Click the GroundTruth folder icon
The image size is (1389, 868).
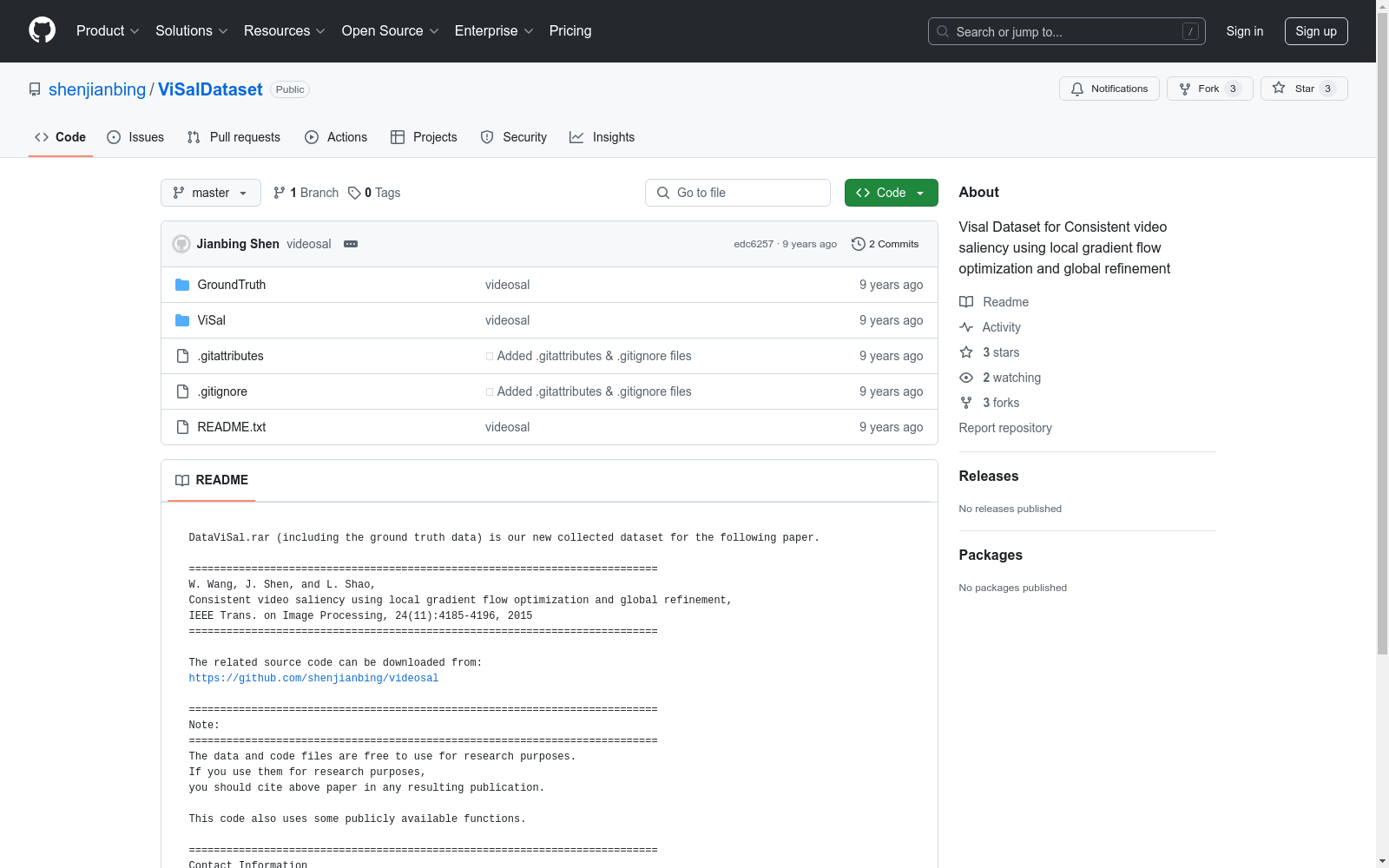pyautogui.click(x=182, y=285)
